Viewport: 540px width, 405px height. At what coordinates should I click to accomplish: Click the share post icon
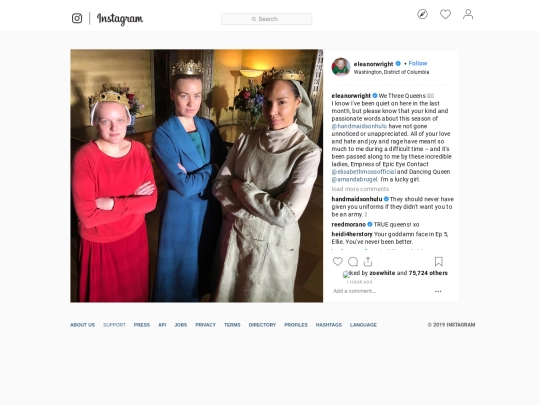tap(368, 262)
